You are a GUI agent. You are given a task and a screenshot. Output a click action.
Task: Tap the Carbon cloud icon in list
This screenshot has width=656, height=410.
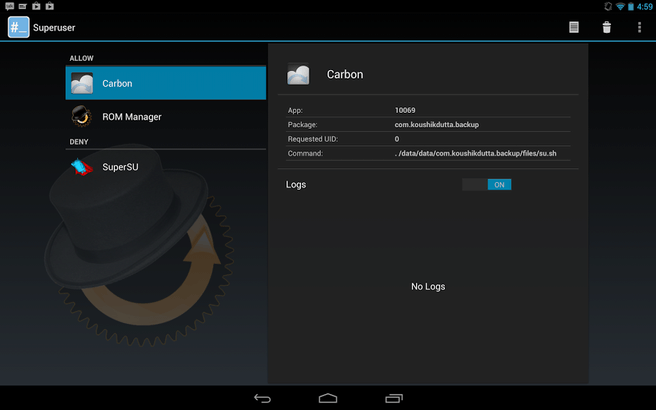pos(82,83)
